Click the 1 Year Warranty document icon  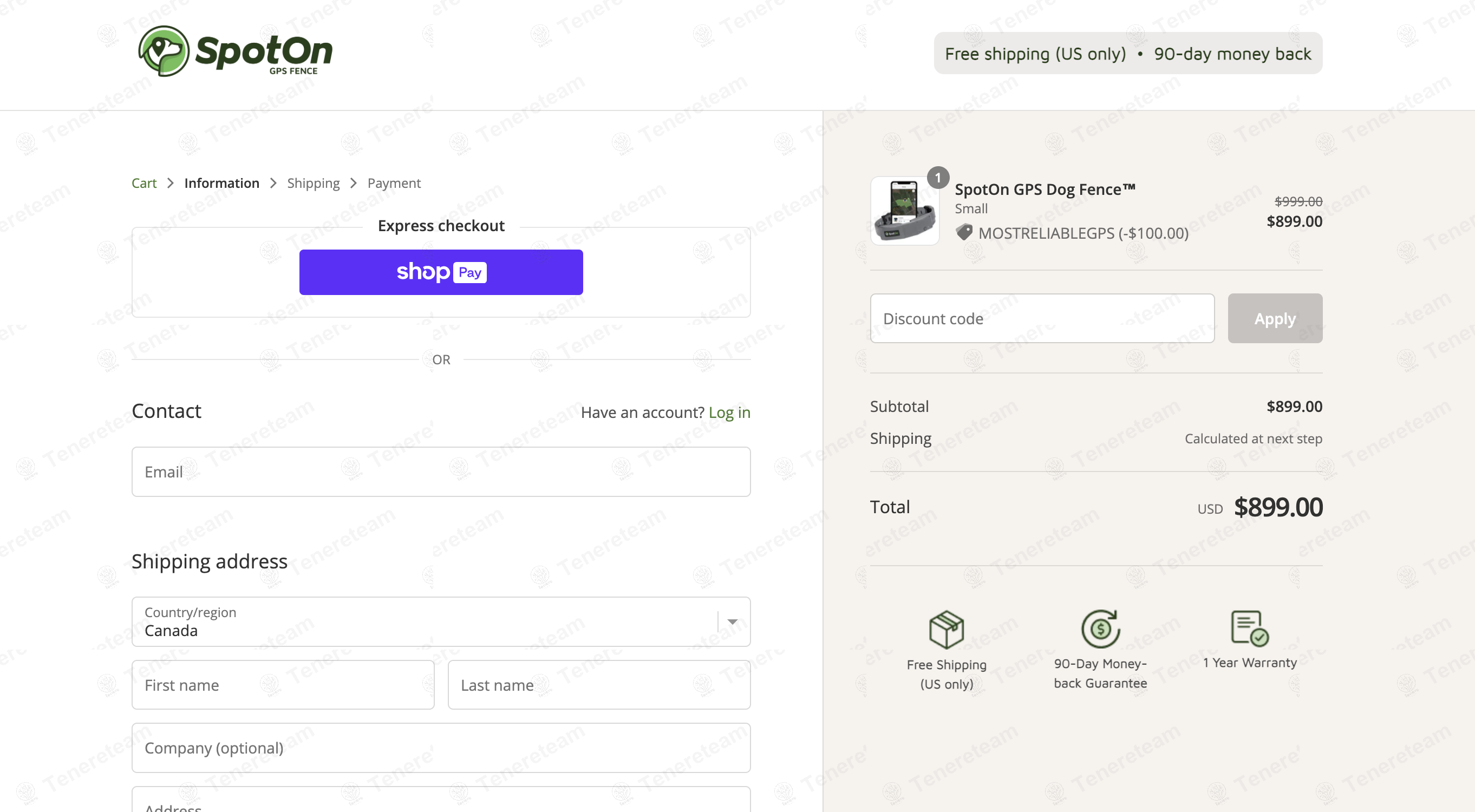tap(1249, 628)
